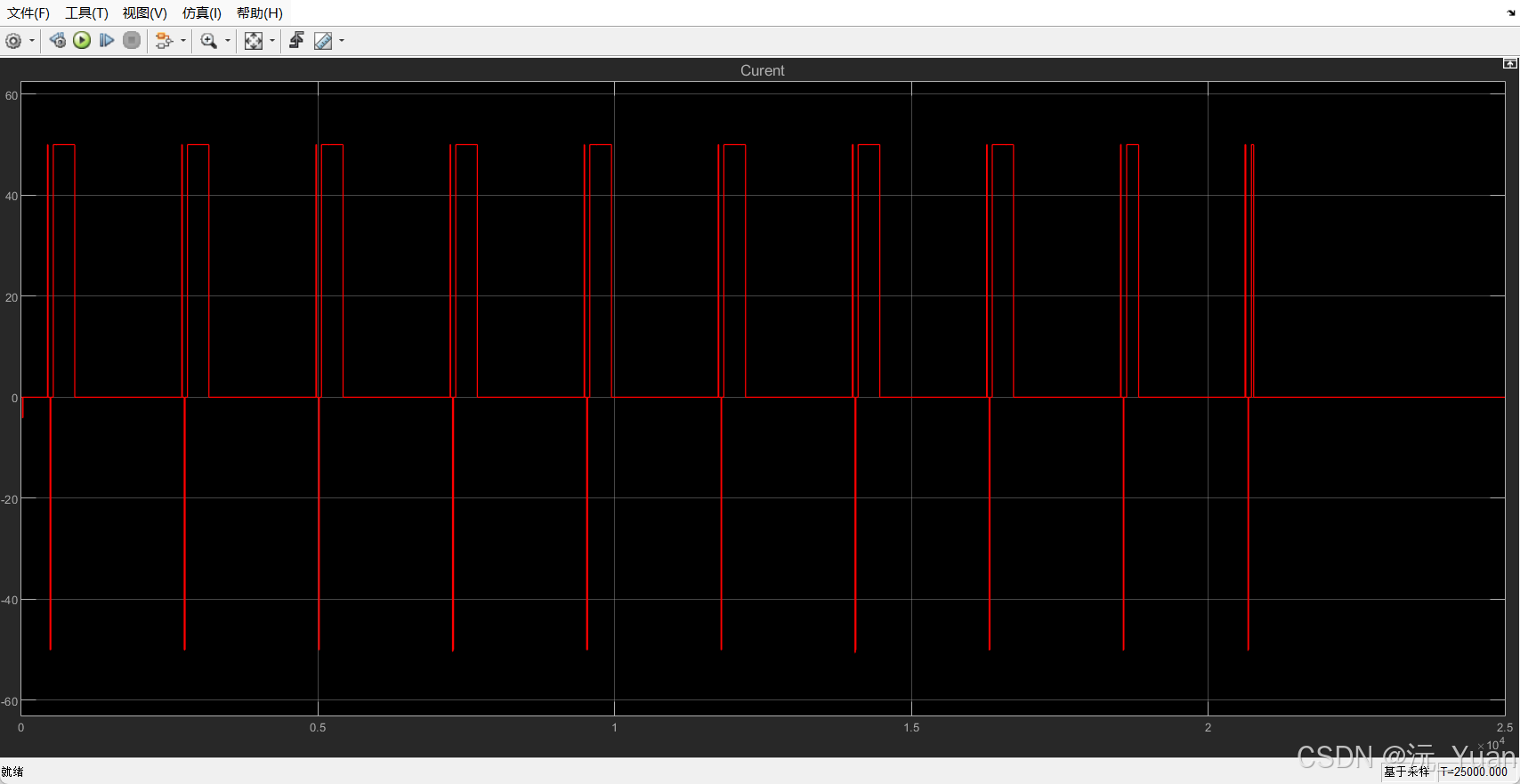Open the scope configuration properties gear

[x=13, y=41]
